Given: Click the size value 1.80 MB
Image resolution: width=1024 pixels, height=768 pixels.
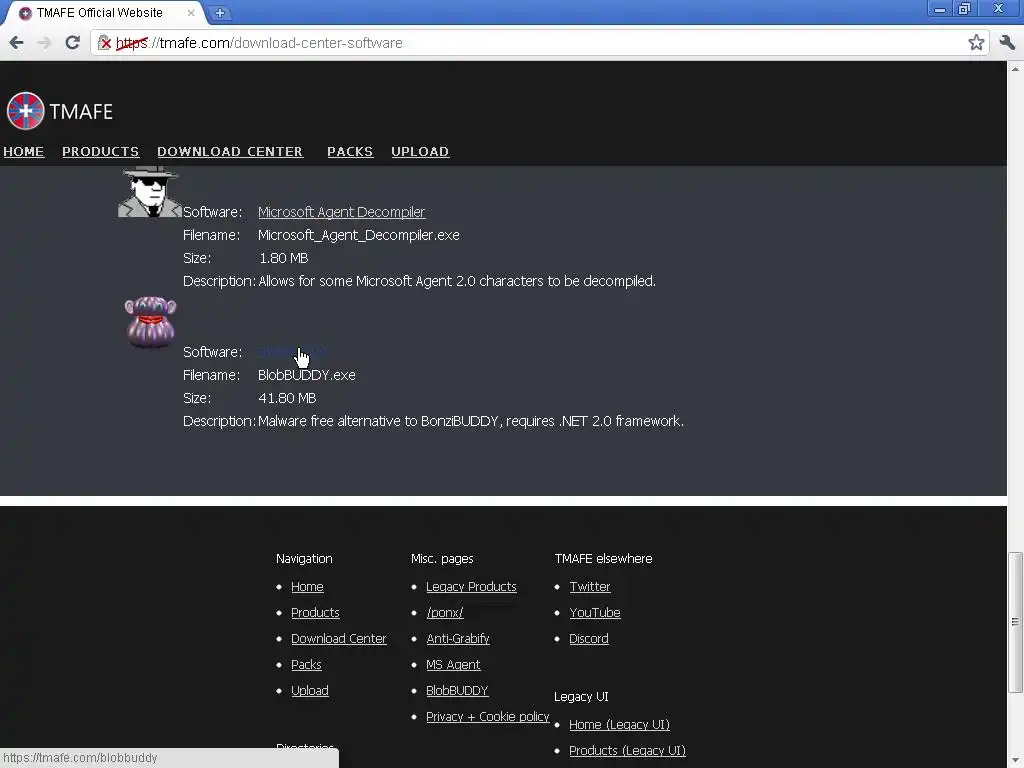Looking at the screenshot, I should [x=283, y=258].
